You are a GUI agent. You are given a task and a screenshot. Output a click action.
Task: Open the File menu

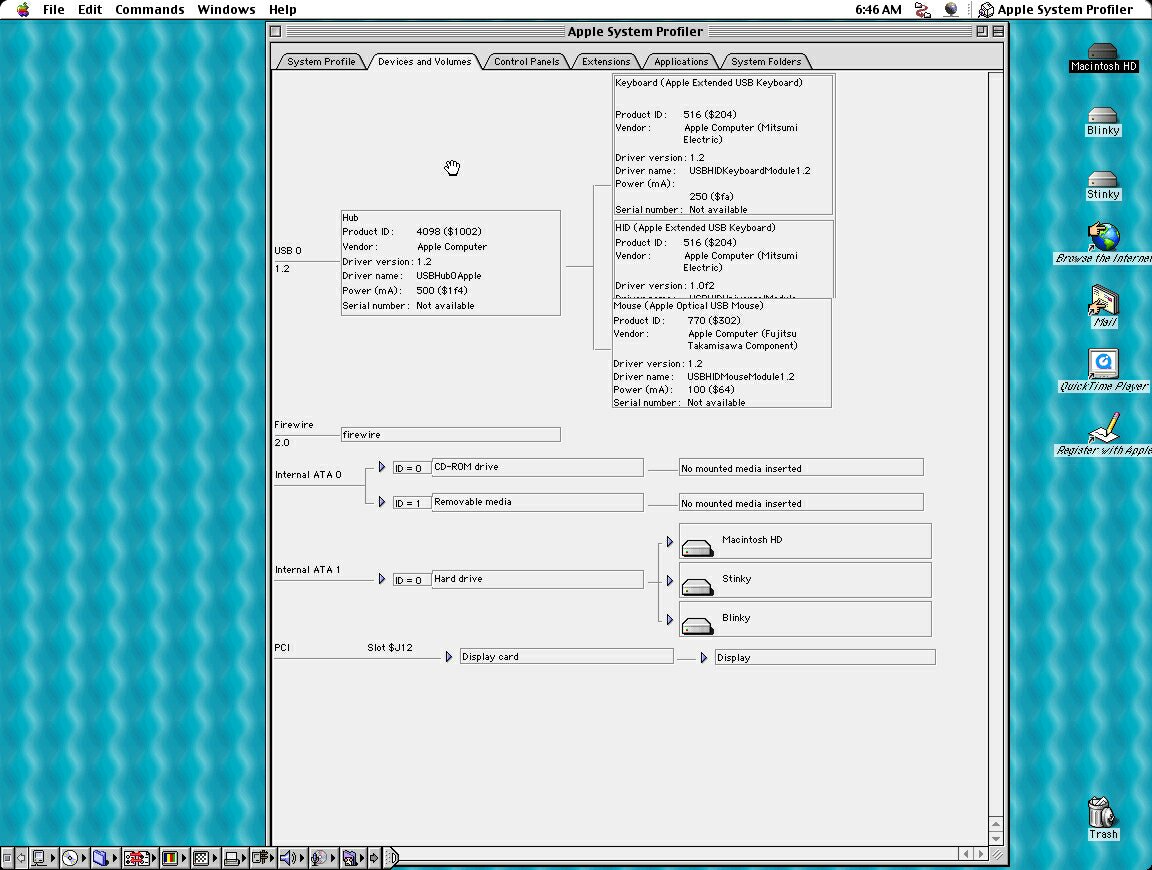(54, 10)
